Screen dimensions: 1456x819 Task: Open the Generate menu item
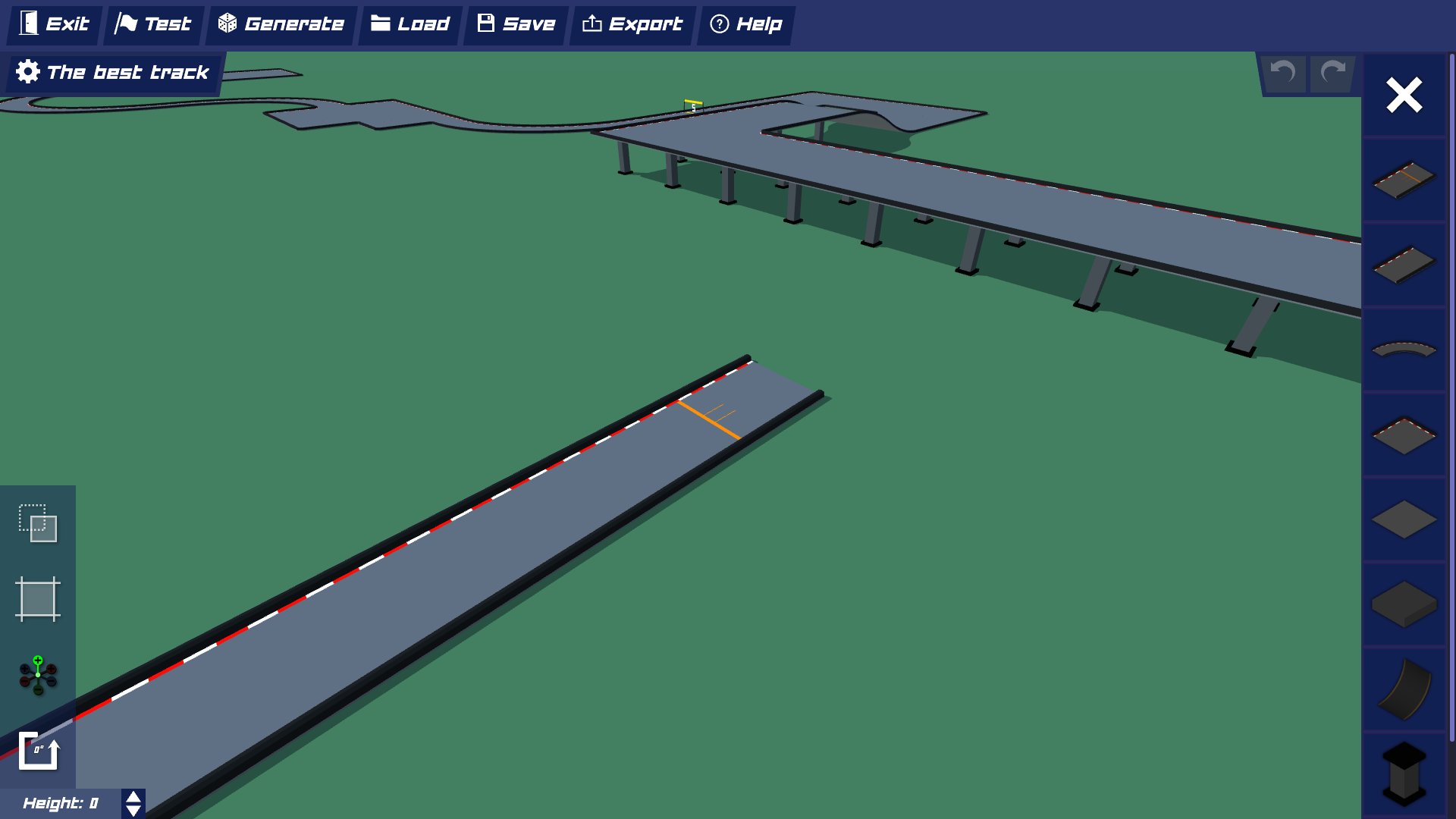click(281, 24)
